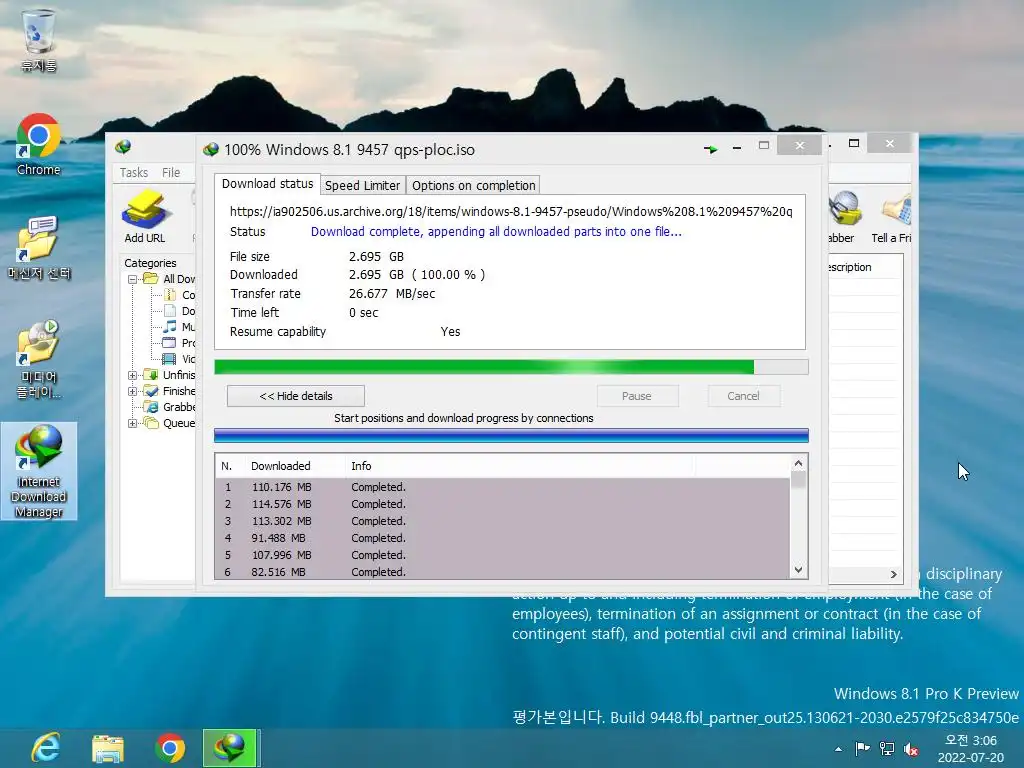Expand the Queues category node
Screen dimensions: 1024x768
coord(132,423)
